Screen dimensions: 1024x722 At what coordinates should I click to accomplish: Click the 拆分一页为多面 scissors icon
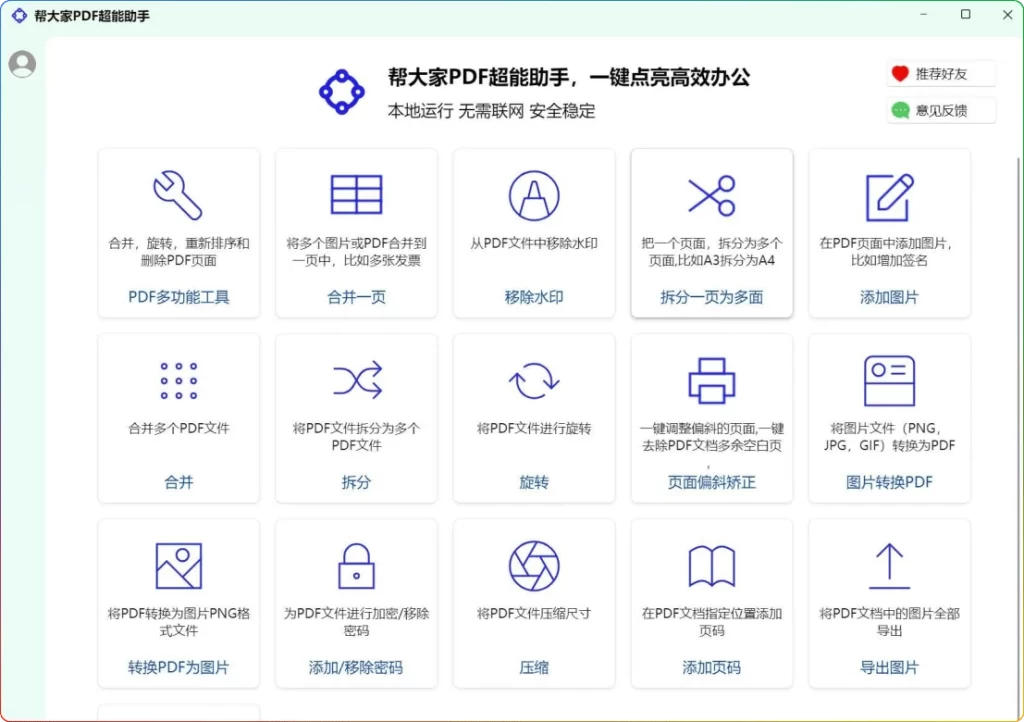click(x=711, y=195)
